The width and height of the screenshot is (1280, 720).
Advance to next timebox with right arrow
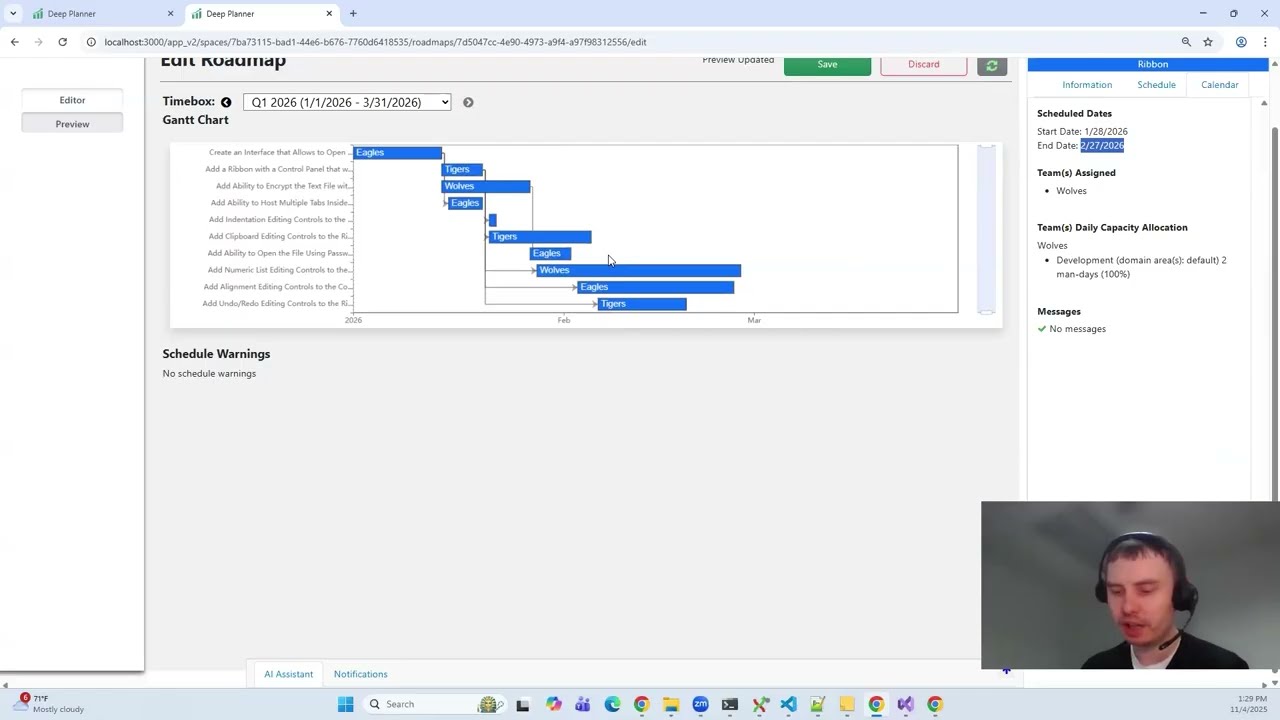[x=468, y=102]
